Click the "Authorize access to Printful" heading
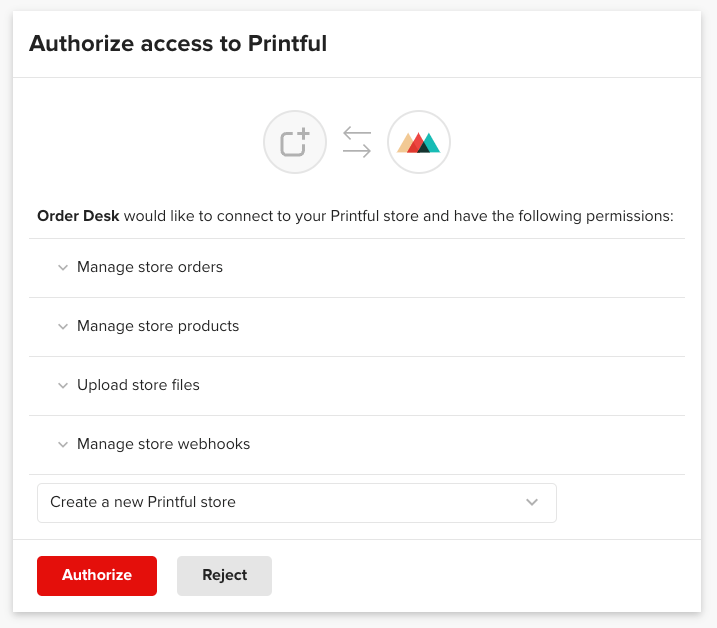717x628 pixels. tap(178, 43)
